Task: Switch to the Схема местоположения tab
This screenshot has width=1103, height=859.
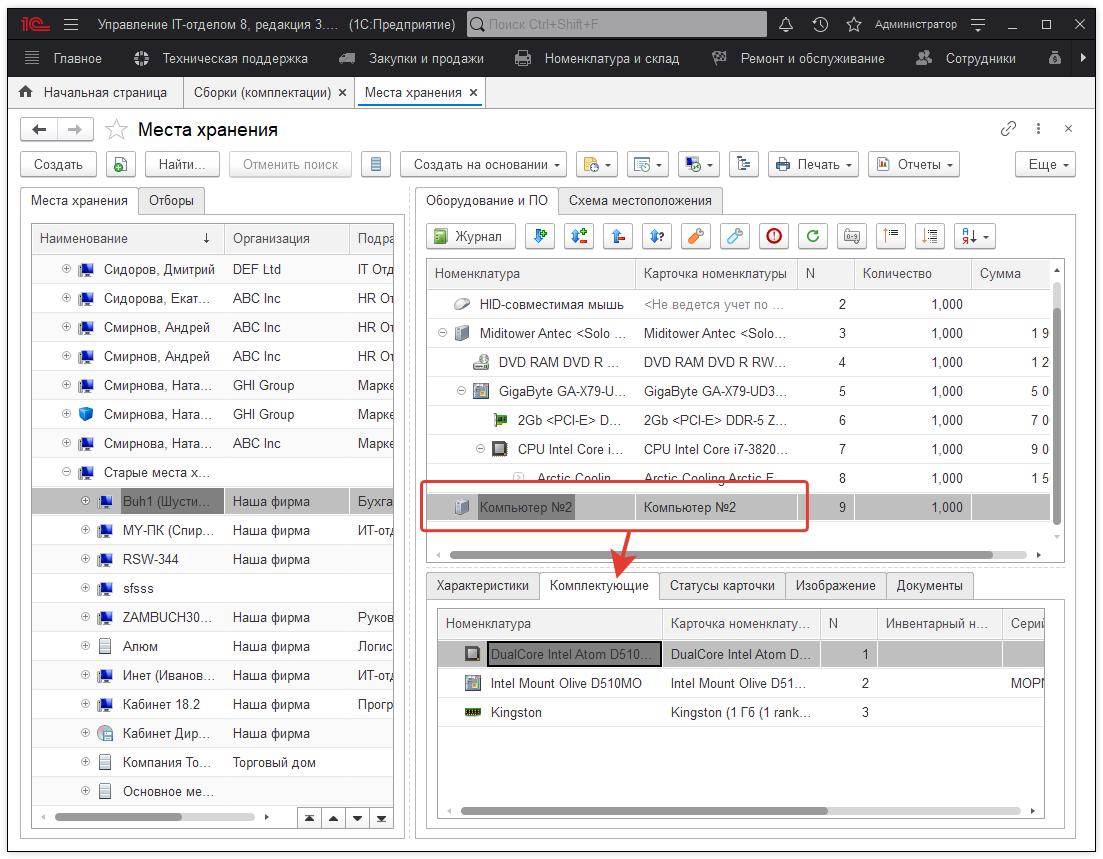Action: coord(640,200)
